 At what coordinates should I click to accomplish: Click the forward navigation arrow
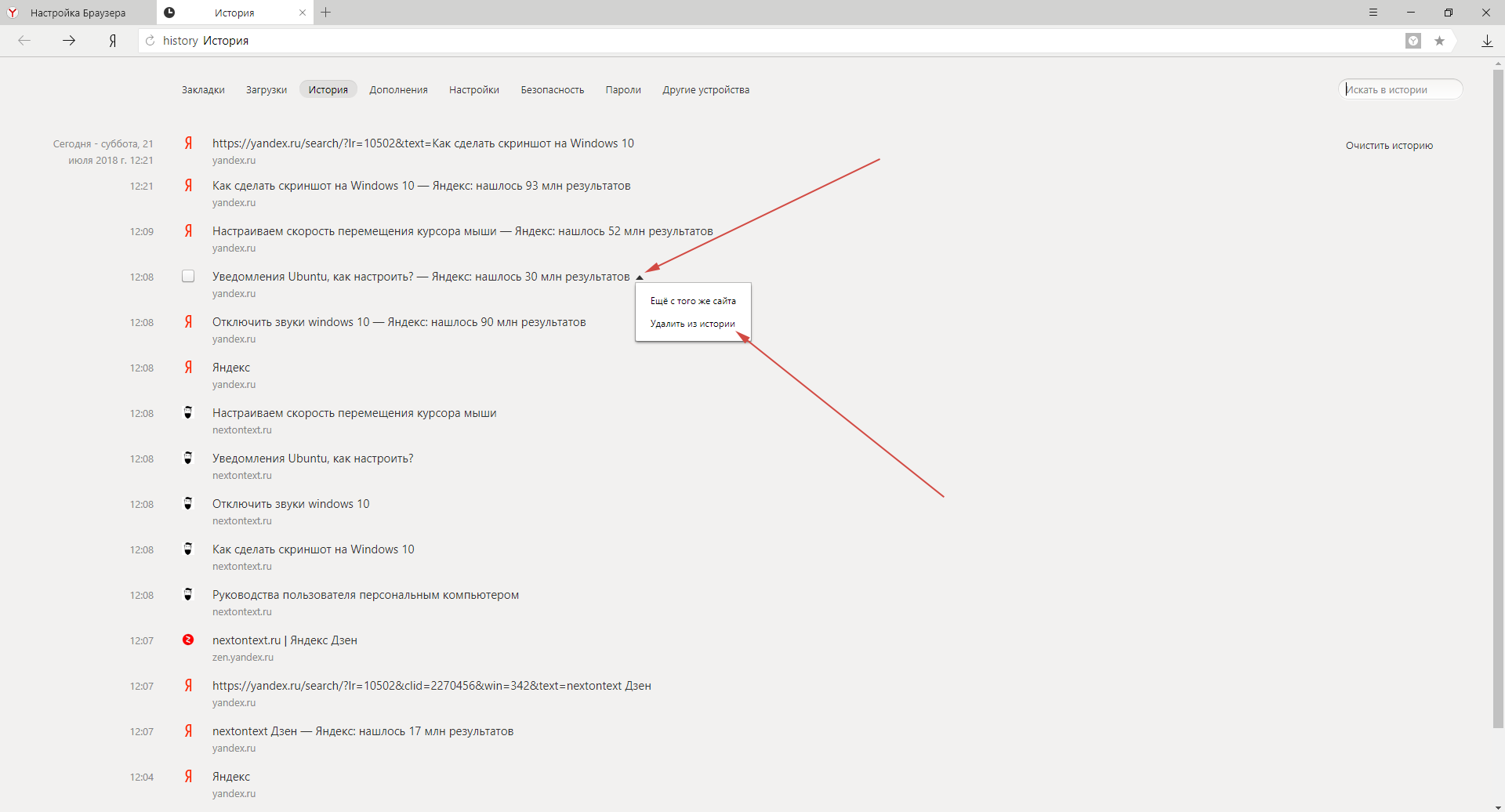click(x=69, y=41)
